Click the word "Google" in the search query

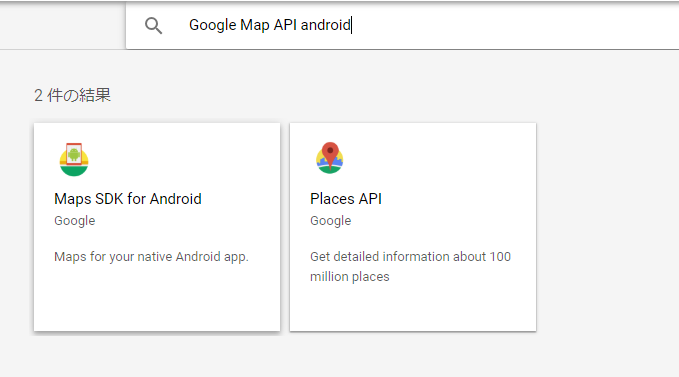click(x=213, y=26)
